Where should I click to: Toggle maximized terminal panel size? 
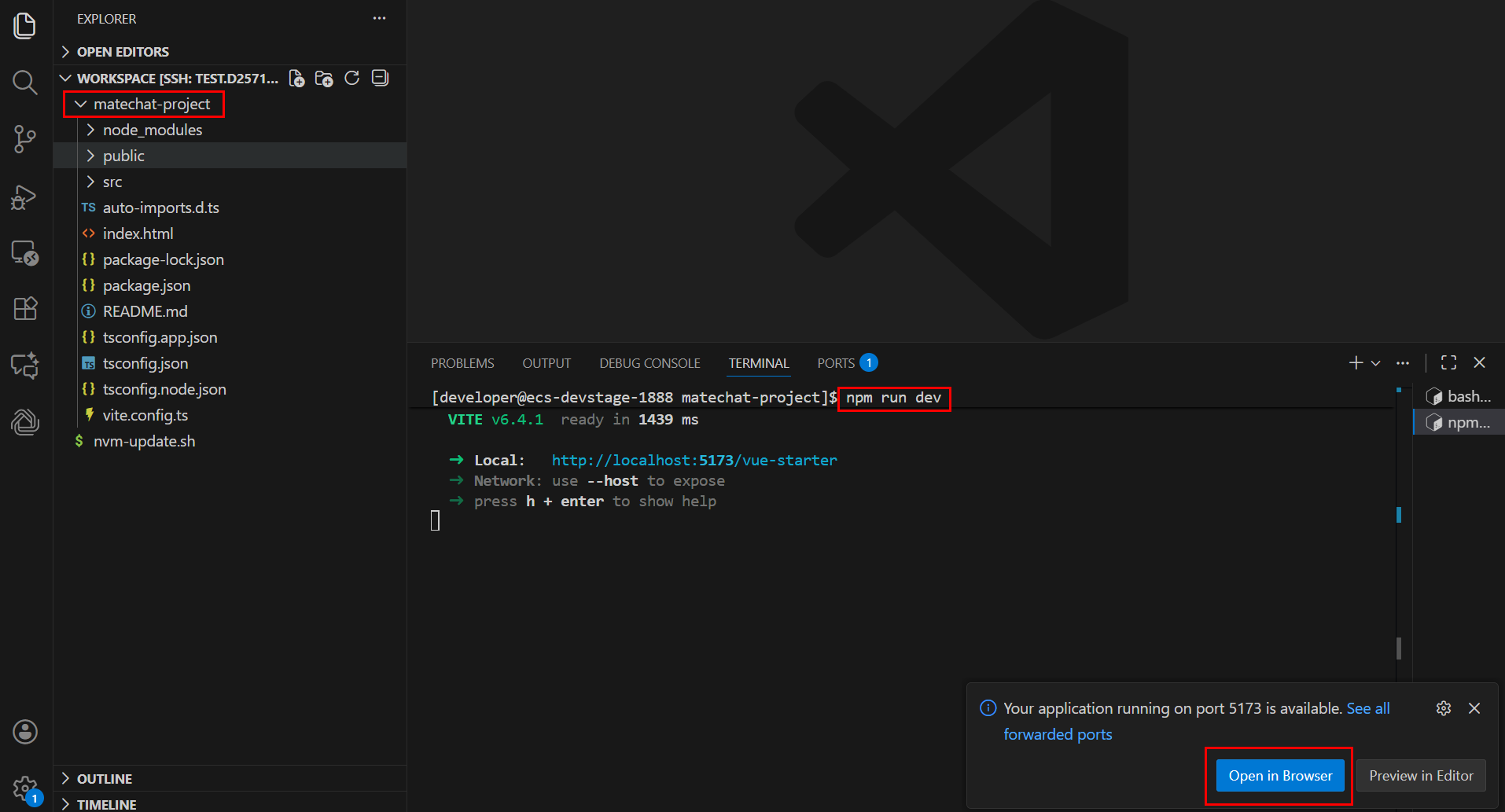1448,362
